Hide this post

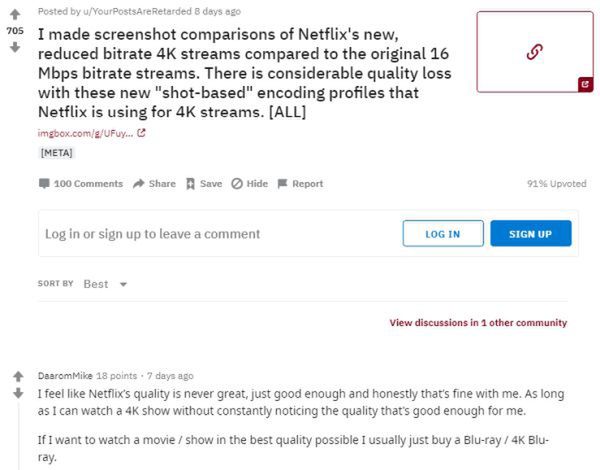pos(249,184)
